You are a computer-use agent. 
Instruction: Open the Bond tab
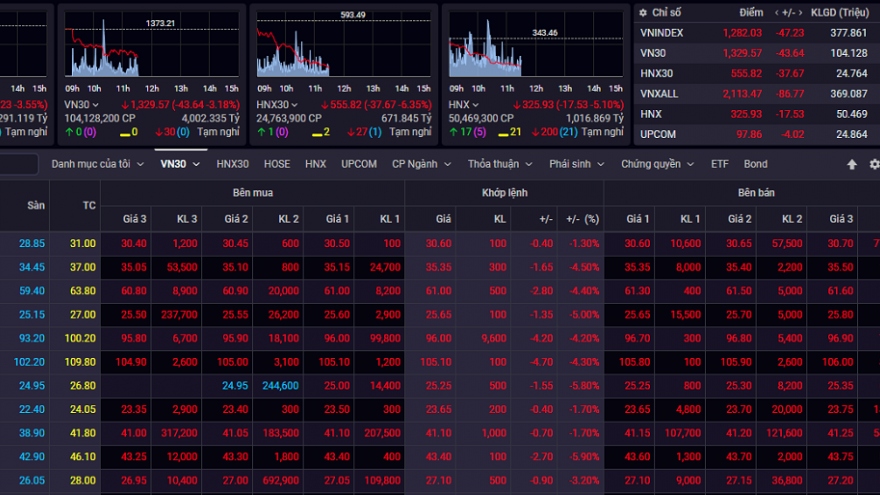755,164
